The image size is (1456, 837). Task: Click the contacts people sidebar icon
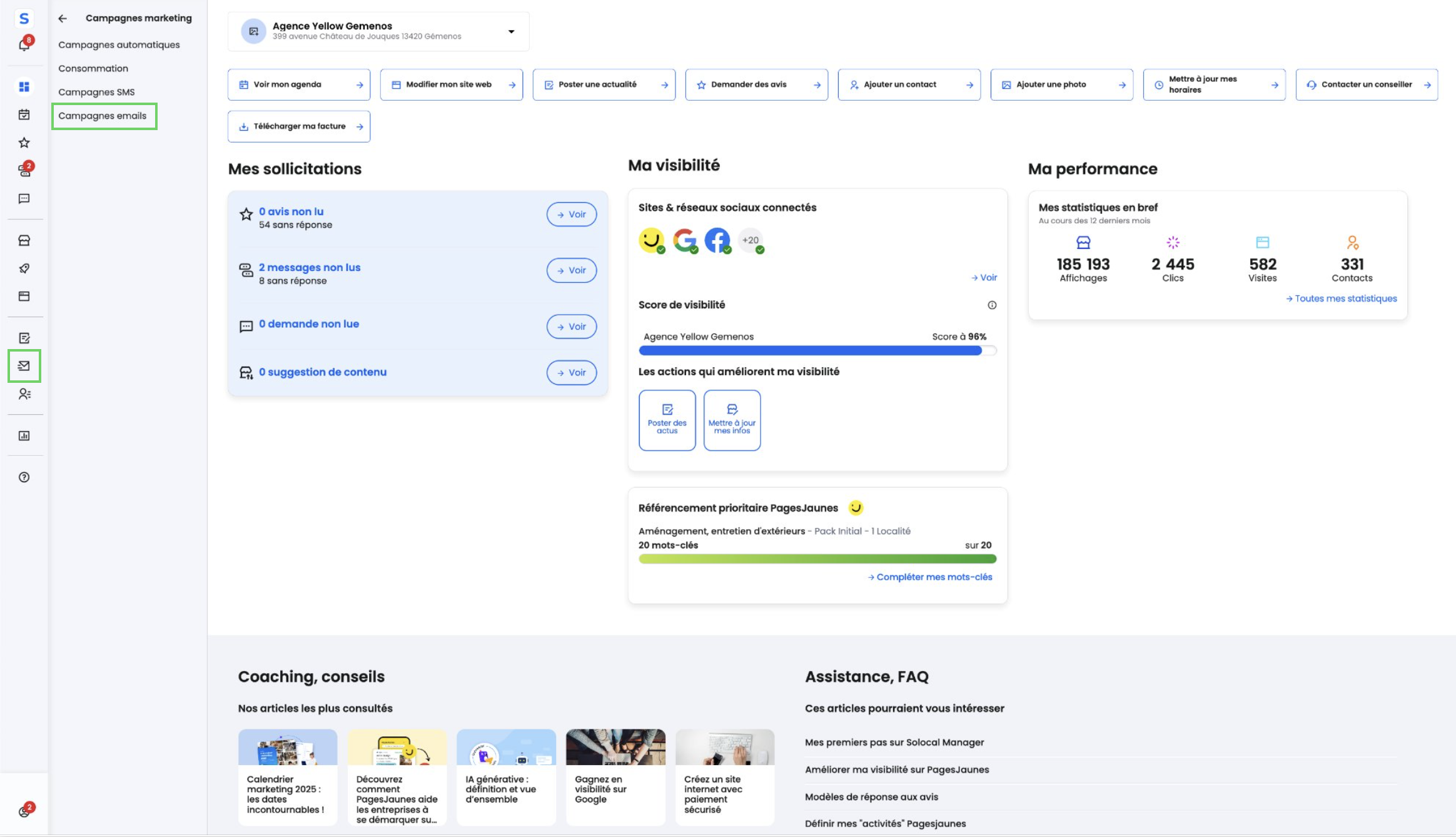(24, 394)
